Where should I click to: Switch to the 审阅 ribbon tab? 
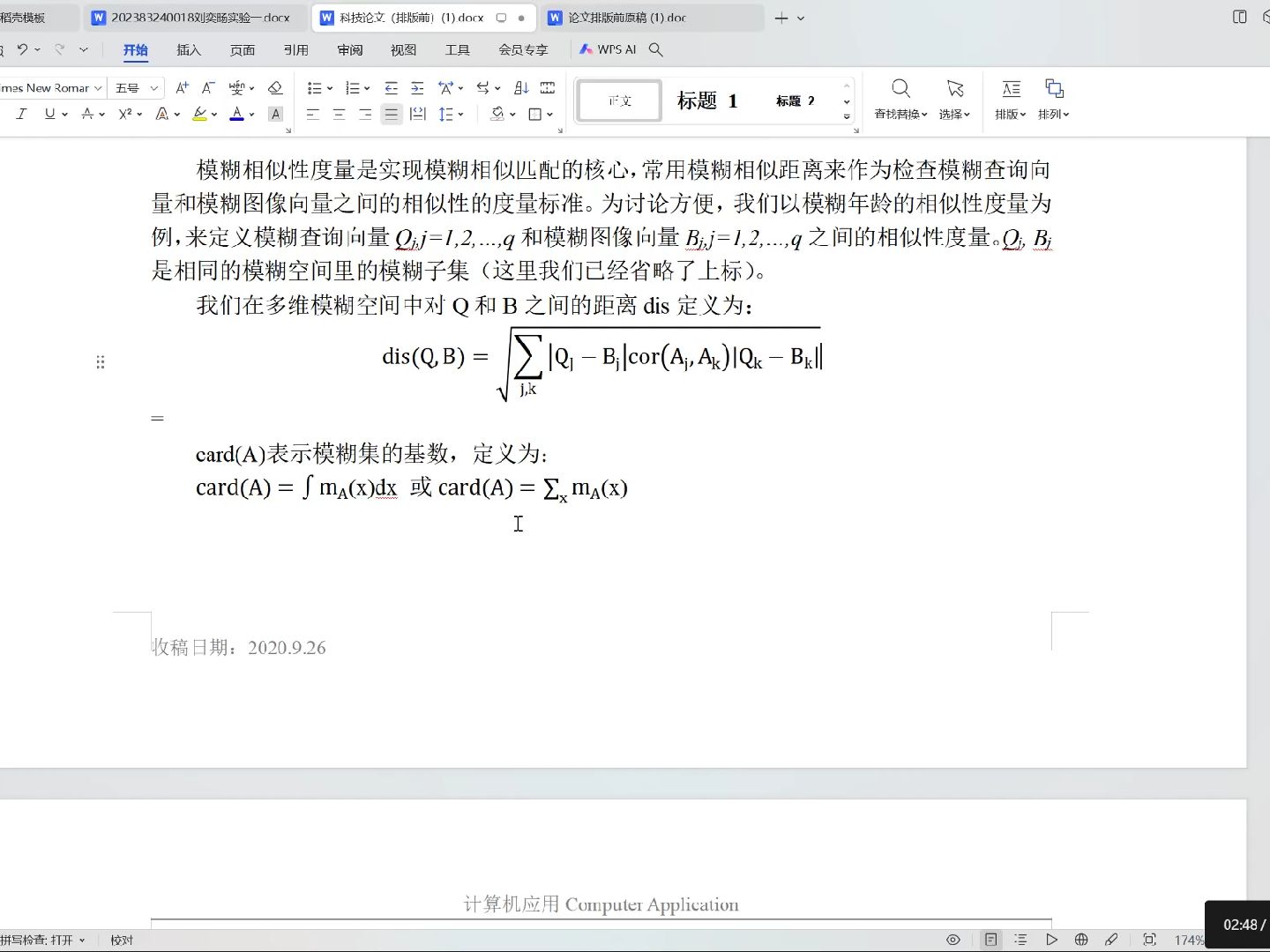tap(350, 50)
